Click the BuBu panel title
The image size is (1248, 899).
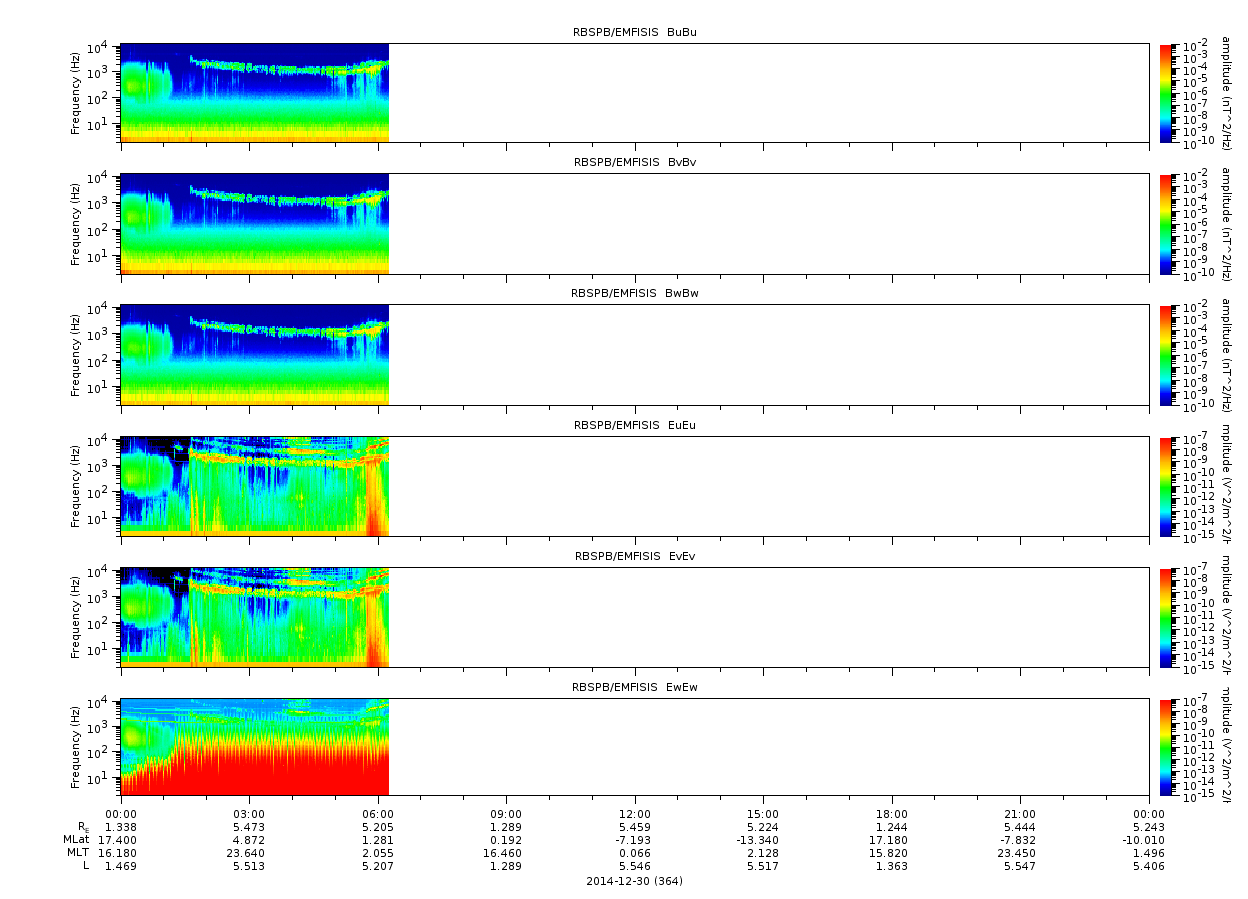pos(634,32)
